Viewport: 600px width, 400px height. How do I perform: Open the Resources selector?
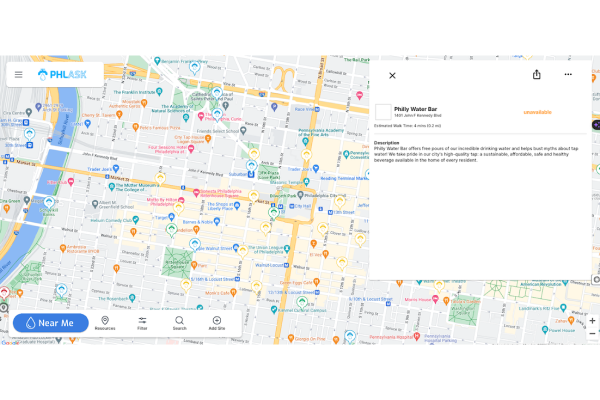(x=105, y=322)
